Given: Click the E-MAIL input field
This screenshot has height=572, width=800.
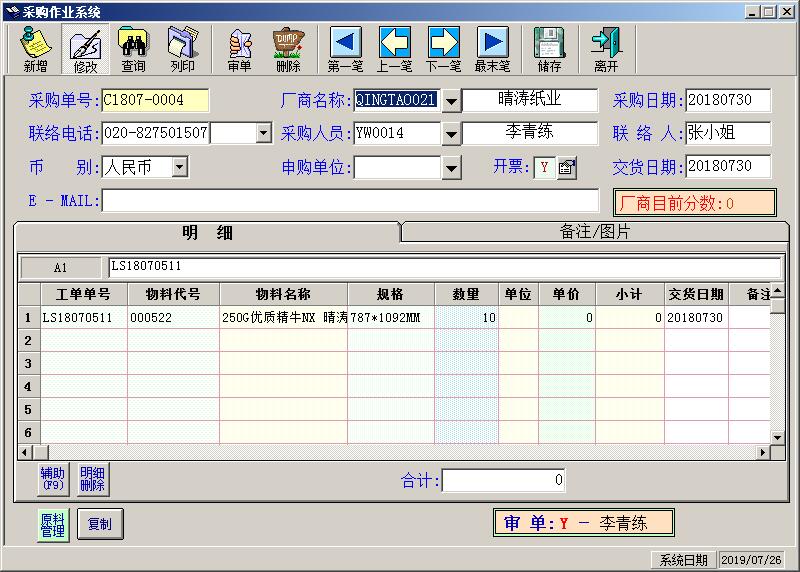Looking at the screenshot, I should [350, 201].
